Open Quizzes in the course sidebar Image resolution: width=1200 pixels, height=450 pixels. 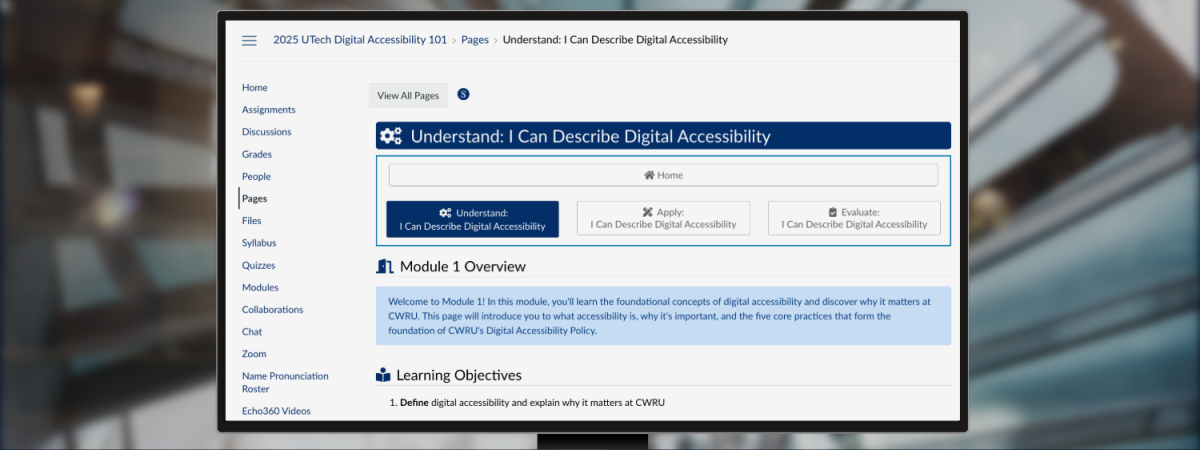[x=258, y=265]
